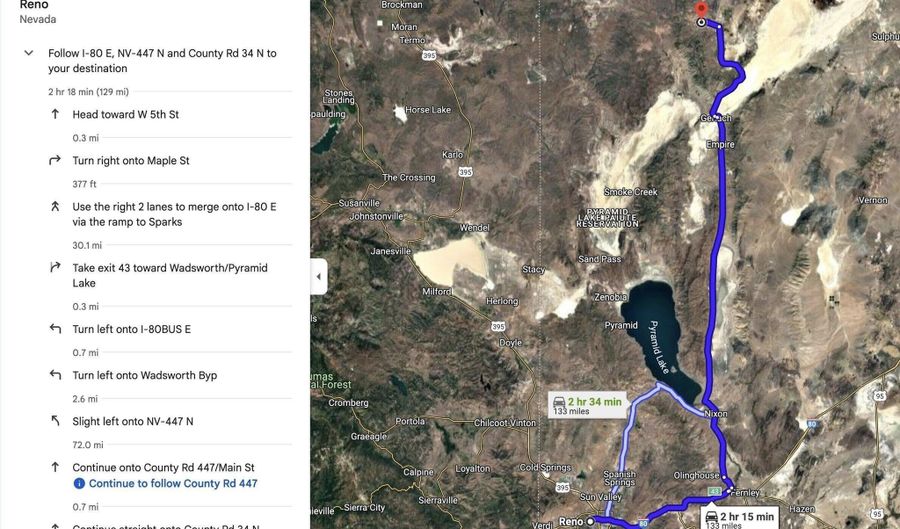Click the Doyle label on map
This screenshot has width=900, height=529.
coord(511,343)
